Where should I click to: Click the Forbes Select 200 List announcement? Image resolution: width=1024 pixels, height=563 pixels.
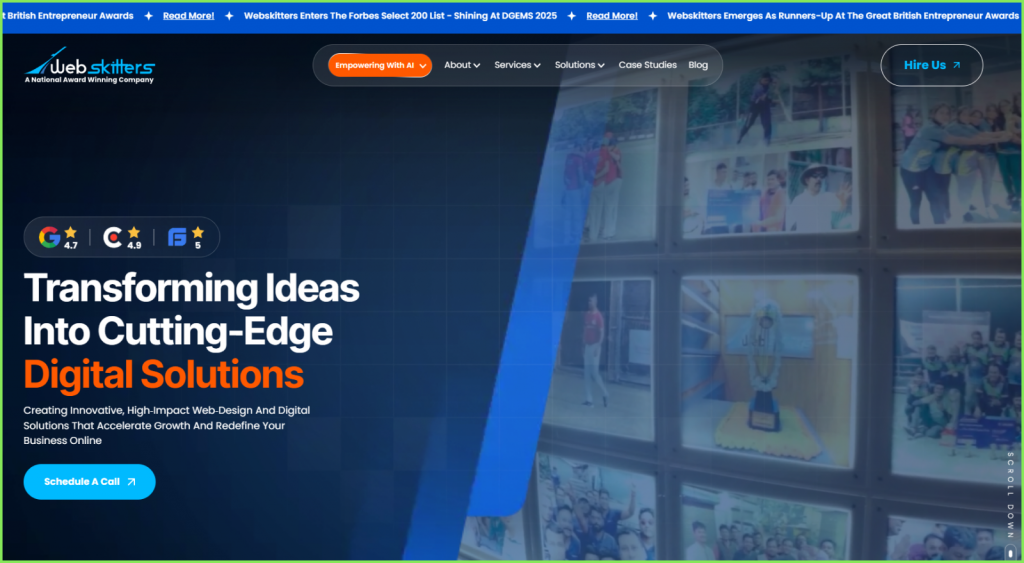pyautogui.click(x=400, y=16)
